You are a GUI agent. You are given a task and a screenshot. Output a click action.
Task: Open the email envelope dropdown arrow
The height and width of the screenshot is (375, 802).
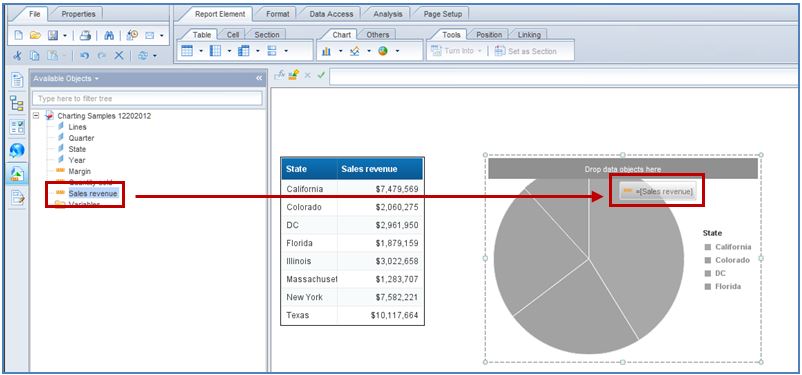tap(162, 36)
